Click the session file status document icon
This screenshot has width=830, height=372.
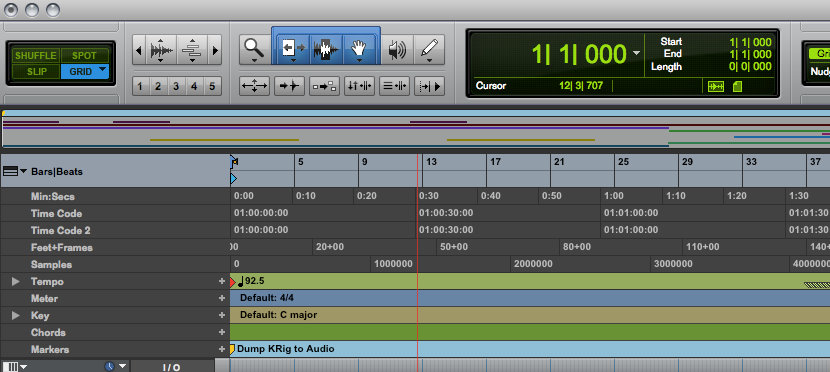point(737,87)
